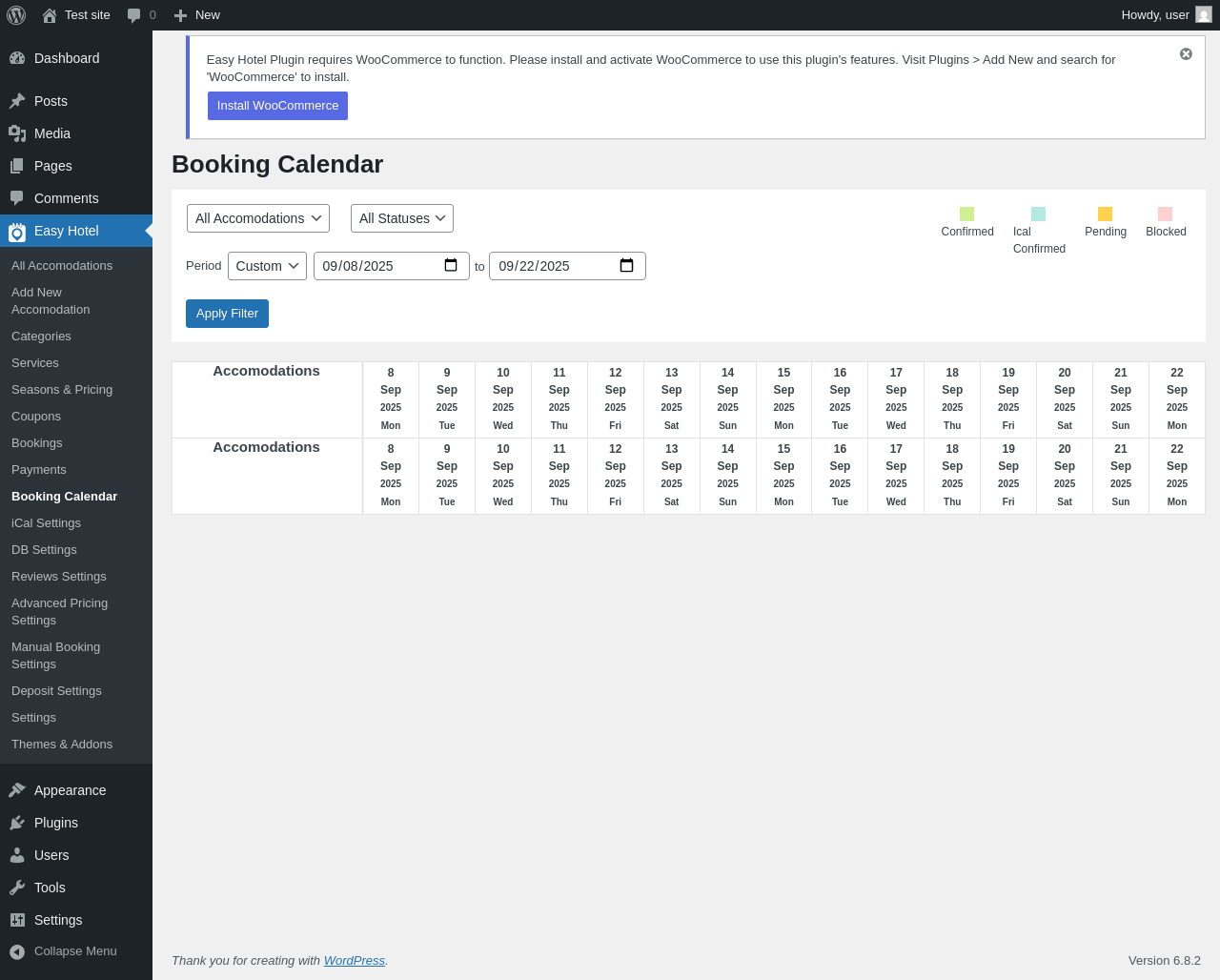Click the Tools wrench icon
The height and width of the screenshot is (980, 1220).
17,888
